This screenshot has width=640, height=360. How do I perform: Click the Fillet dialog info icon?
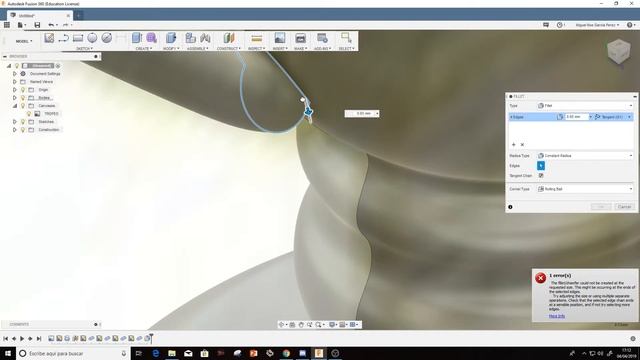click(x=510, y=207)
